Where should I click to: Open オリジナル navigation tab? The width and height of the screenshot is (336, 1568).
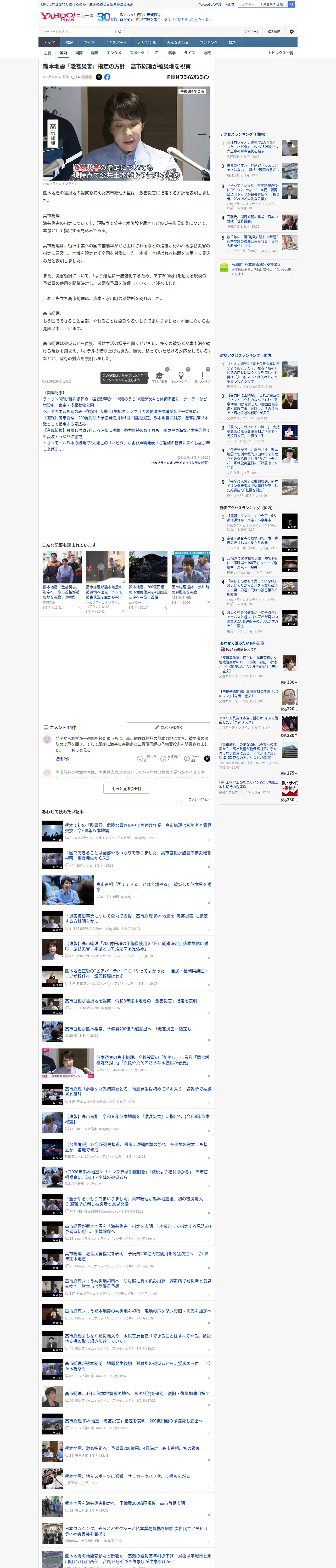tap(147, 43)
